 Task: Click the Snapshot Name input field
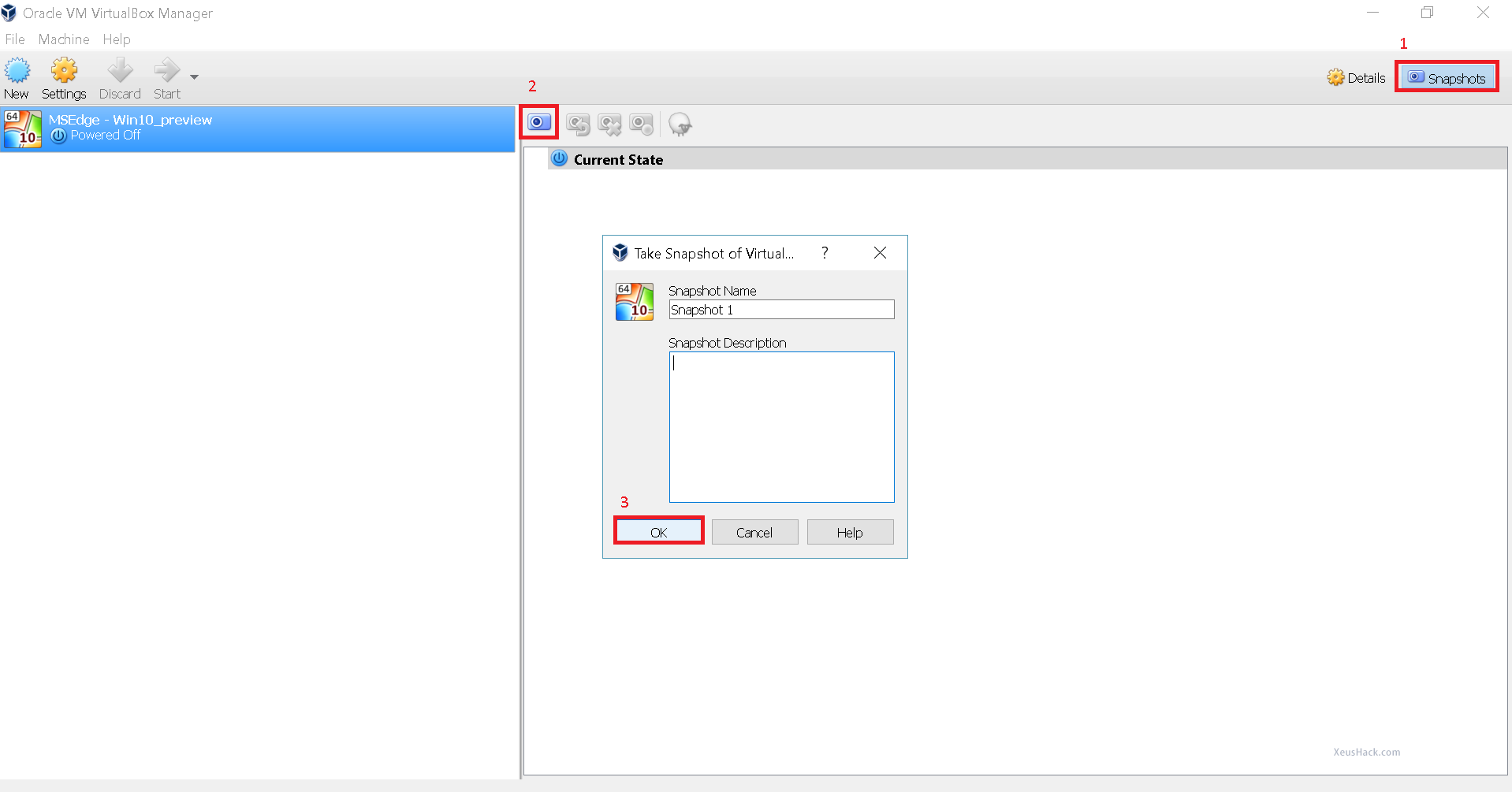[x=781, y=310]
